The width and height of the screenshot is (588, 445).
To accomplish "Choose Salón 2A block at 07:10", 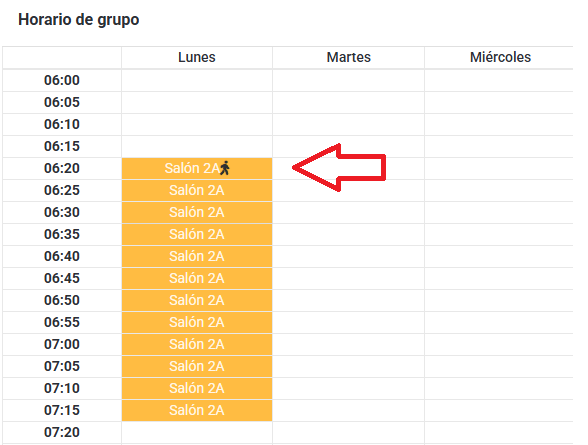I will 197,388.
